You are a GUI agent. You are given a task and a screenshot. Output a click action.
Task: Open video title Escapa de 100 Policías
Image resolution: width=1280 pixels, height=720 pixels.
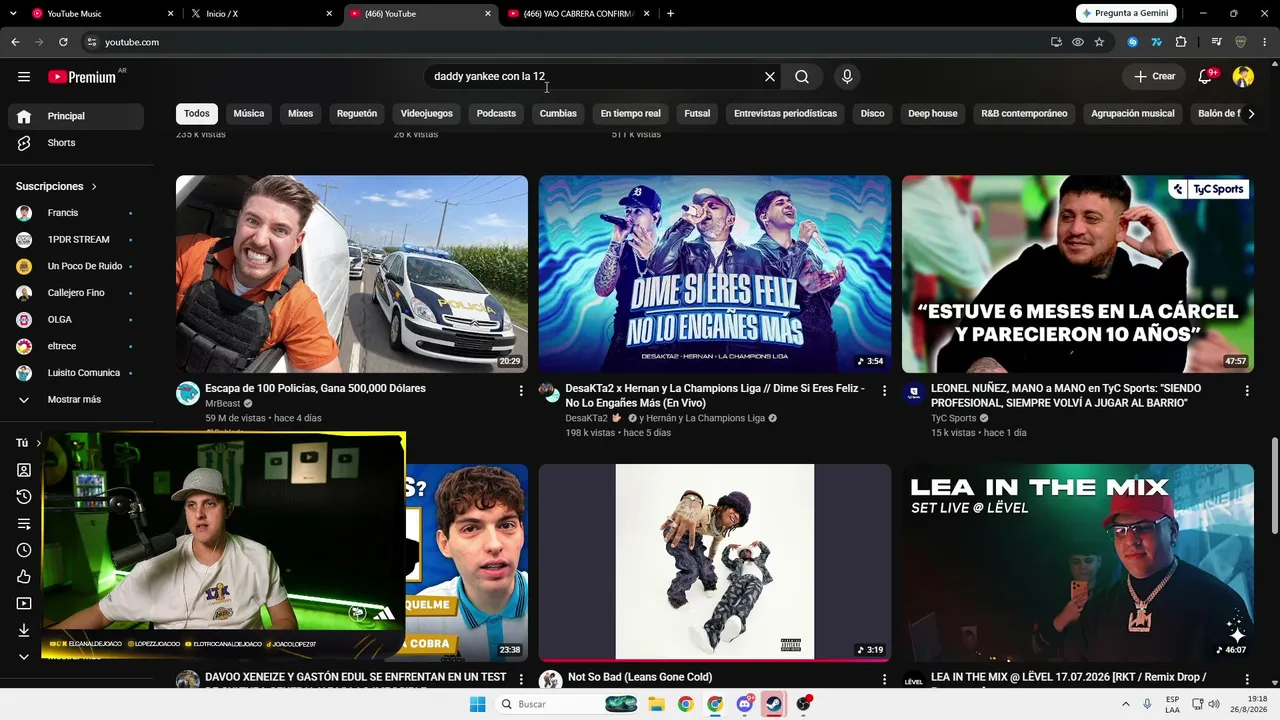click(x=315, y=388)
